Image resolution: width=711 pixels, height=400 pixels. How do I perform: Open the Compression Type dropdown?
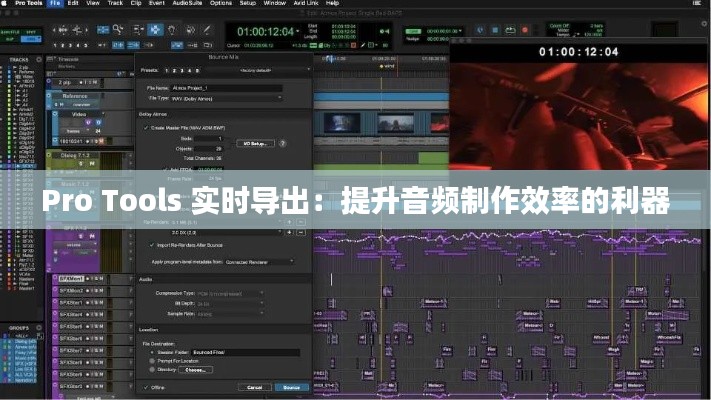[230, 293]
